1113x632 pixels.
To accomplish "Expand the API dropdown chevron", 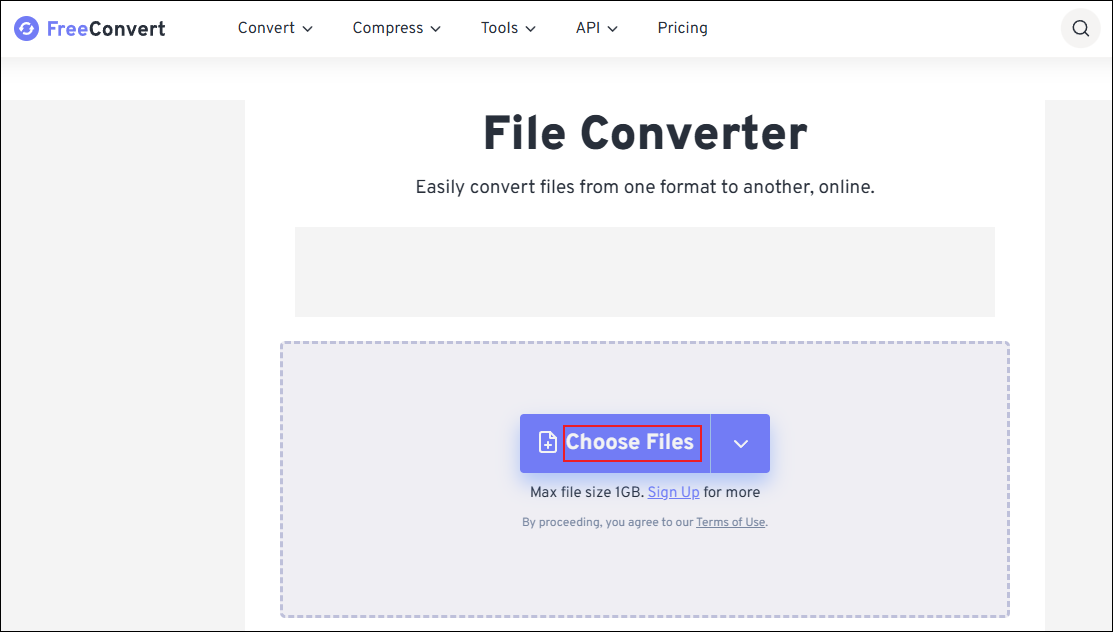I will (612, 29).
